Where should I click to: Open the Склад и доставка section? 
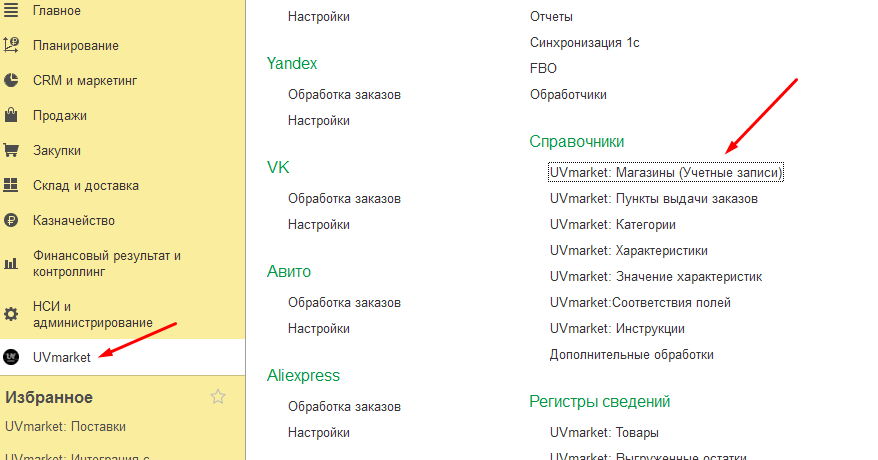pyautogui.click(x=86, y=186)
